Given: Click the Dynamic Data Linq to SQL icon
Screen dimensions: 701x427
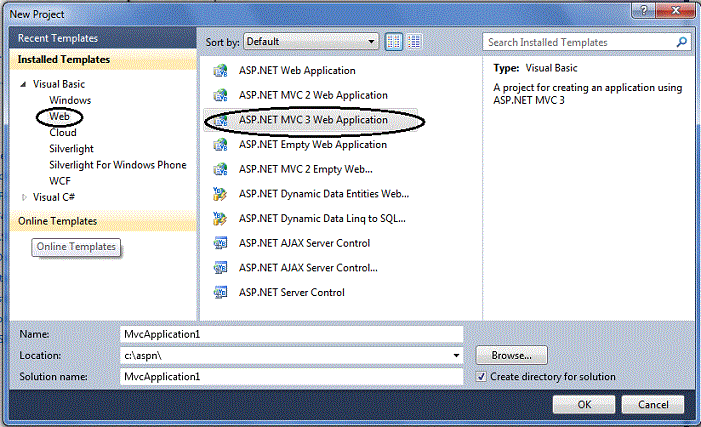Looking at the screenshot, I should [220, 218].
